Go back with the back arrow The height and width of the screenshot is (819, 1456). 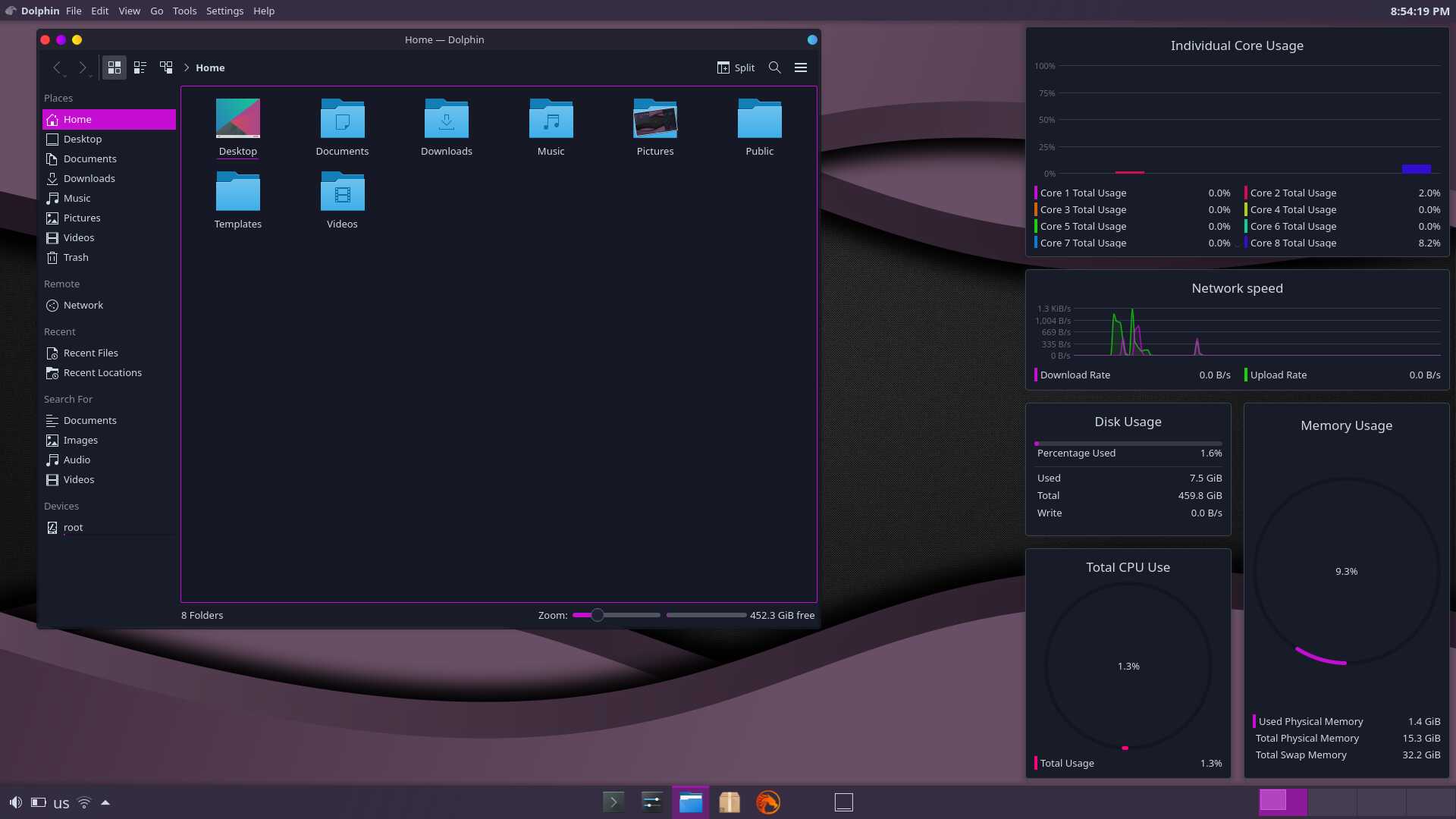(57, 67)
